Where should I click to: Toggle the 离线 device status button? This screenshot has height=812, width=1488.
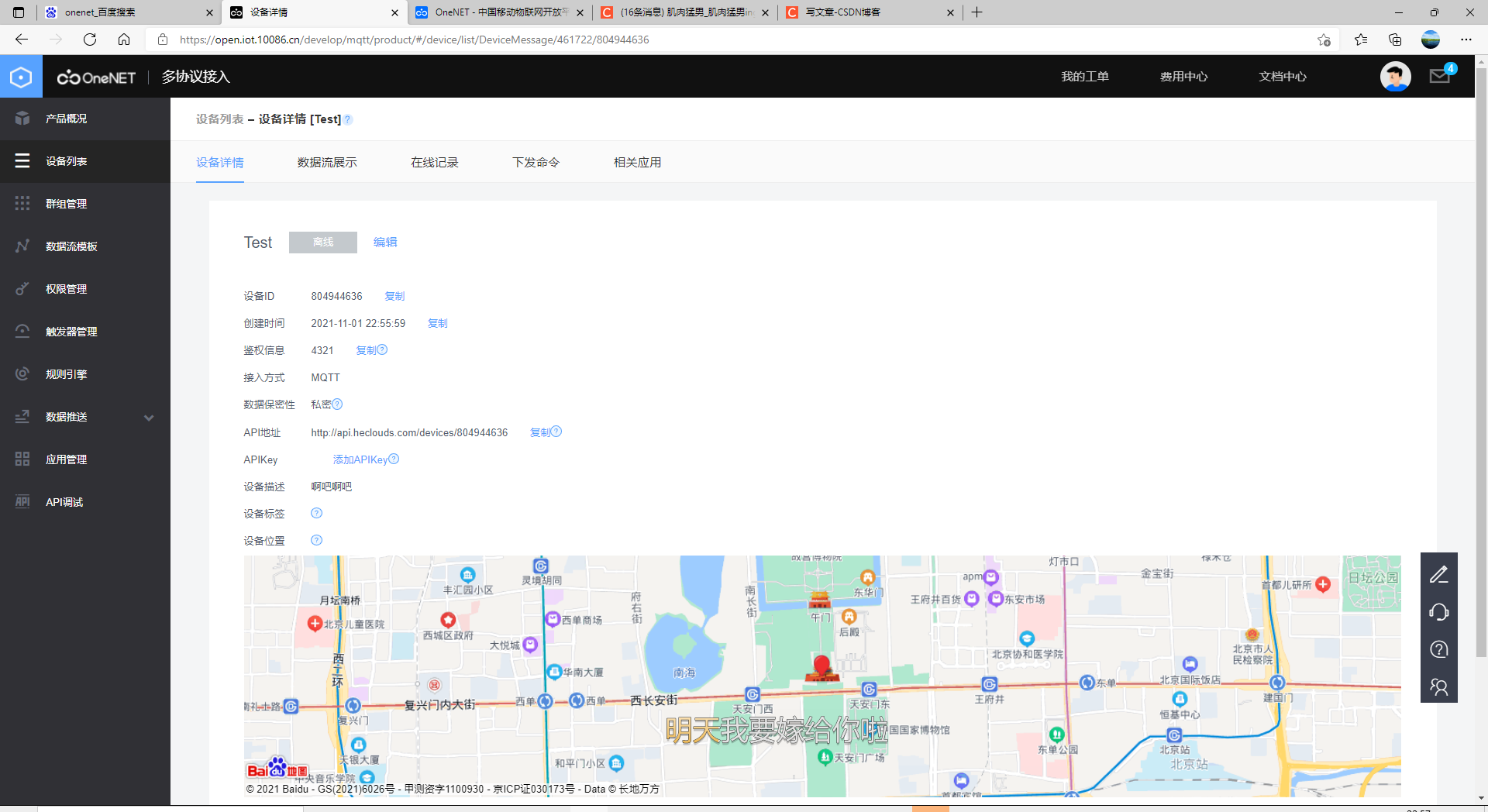click(x=322, y=242)
